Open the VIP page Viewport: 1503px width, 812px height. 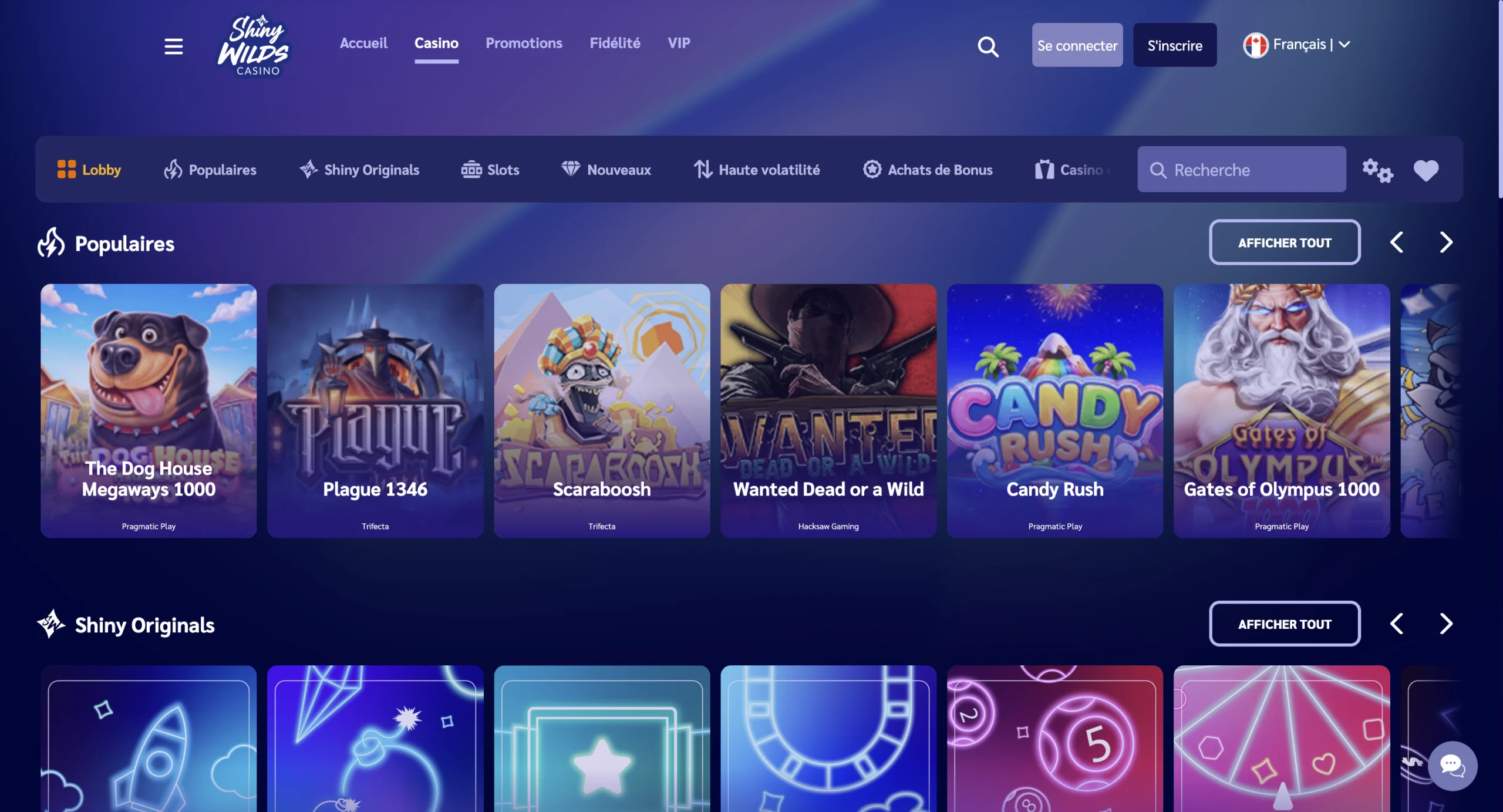[x=679, y=43]
